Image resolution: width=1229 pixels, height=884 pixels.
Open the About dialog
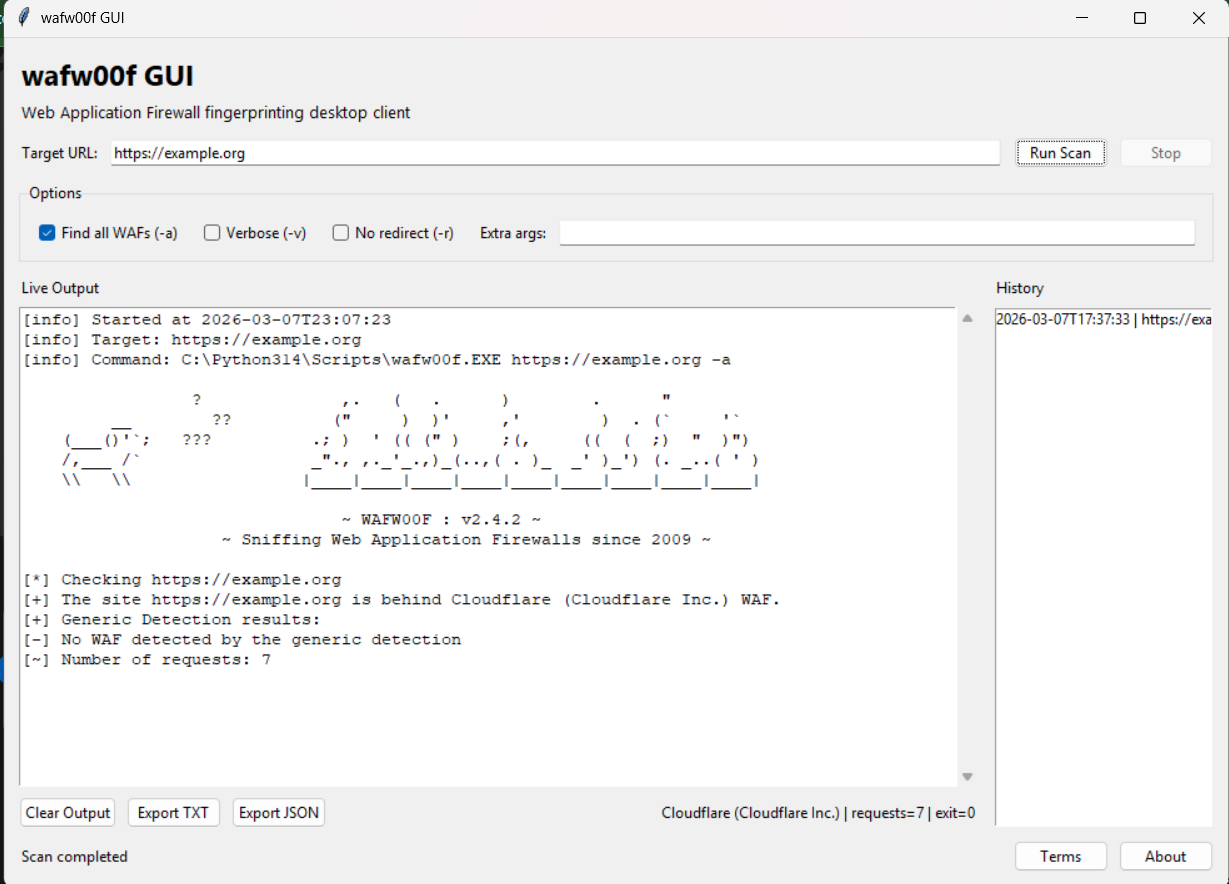click(1165, 856)
